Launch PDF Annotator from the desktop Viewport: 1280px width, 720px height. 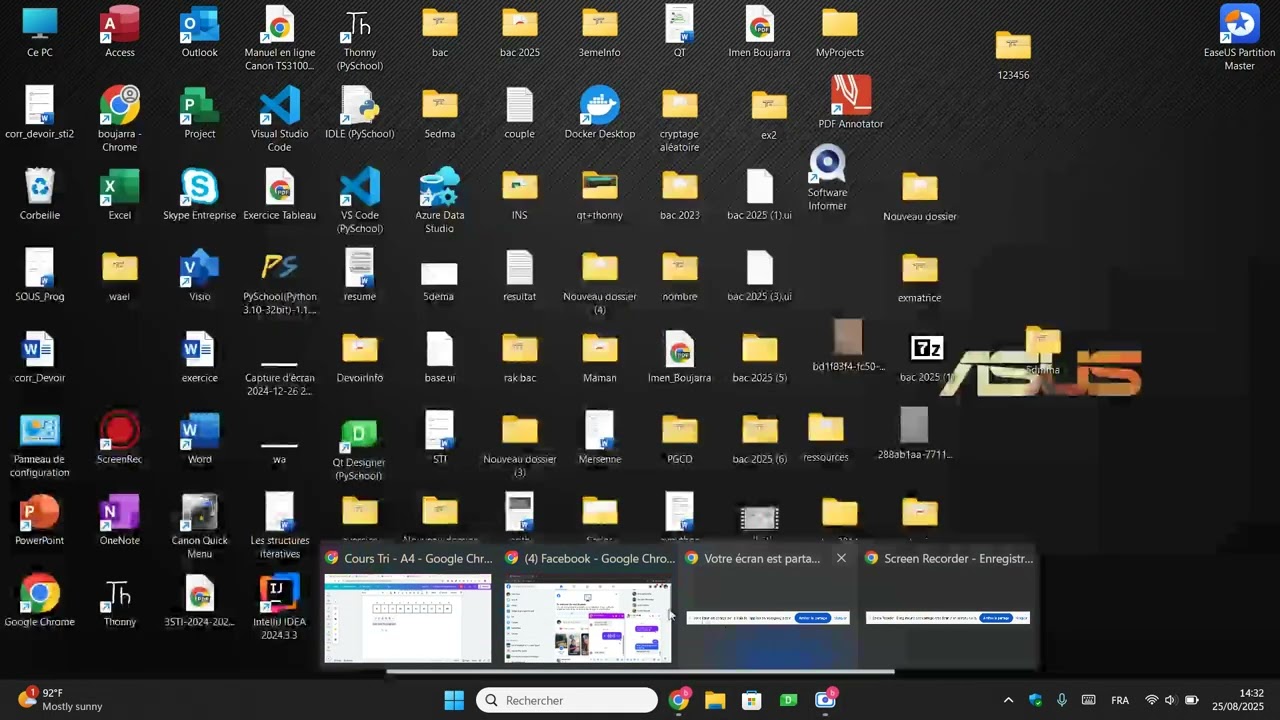coord(851,102)
